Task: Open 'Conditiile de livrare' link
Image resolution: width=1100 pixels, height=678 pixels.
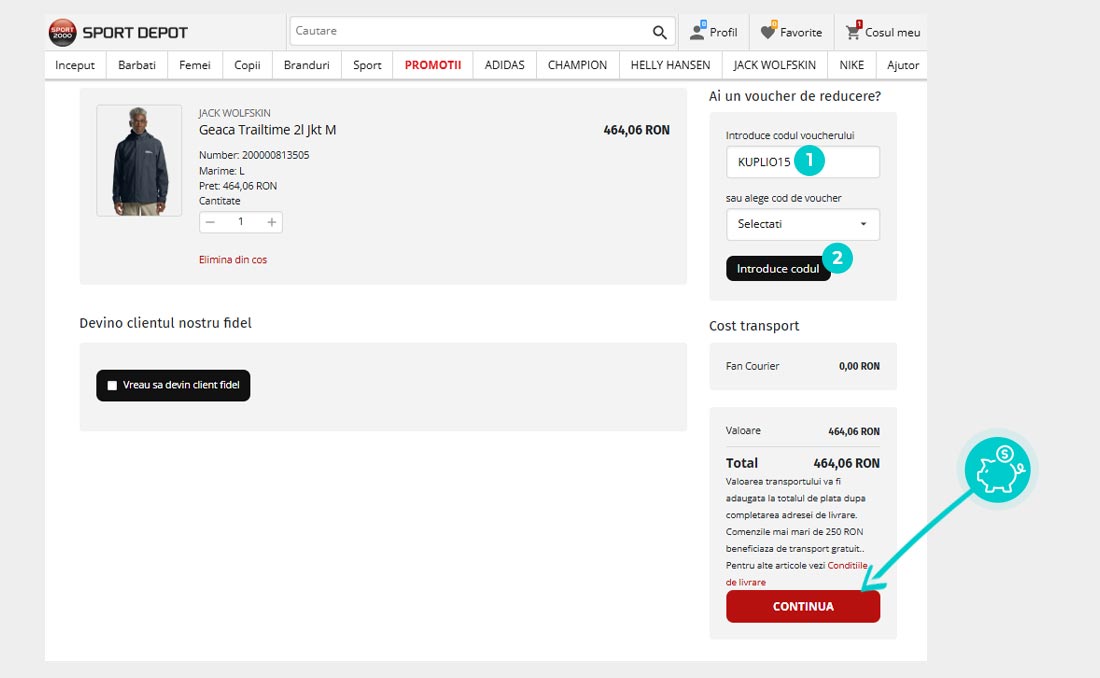Action: pos(846,566)
